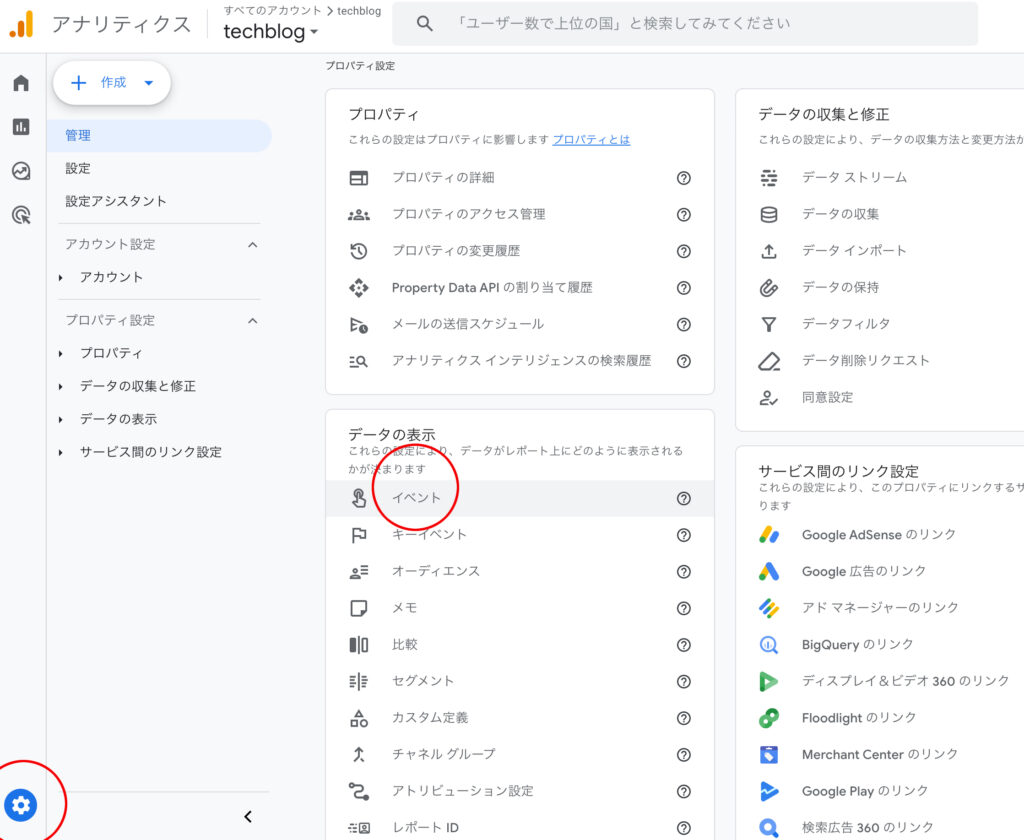Open the イベント settings item
Image resolution: width=1024 pixels, height=840 pixels.
pos(520,498)
